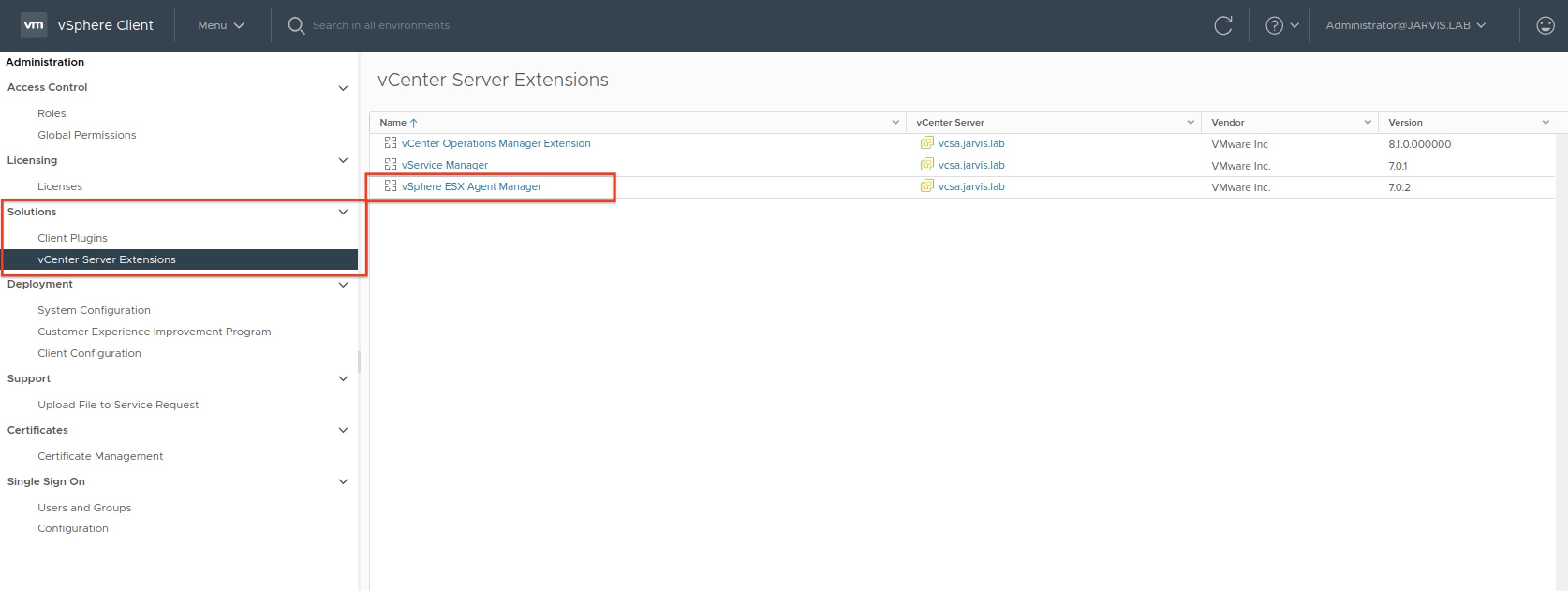Click extension icon beside vCenter Operations Manager Extension

[390, 143]
